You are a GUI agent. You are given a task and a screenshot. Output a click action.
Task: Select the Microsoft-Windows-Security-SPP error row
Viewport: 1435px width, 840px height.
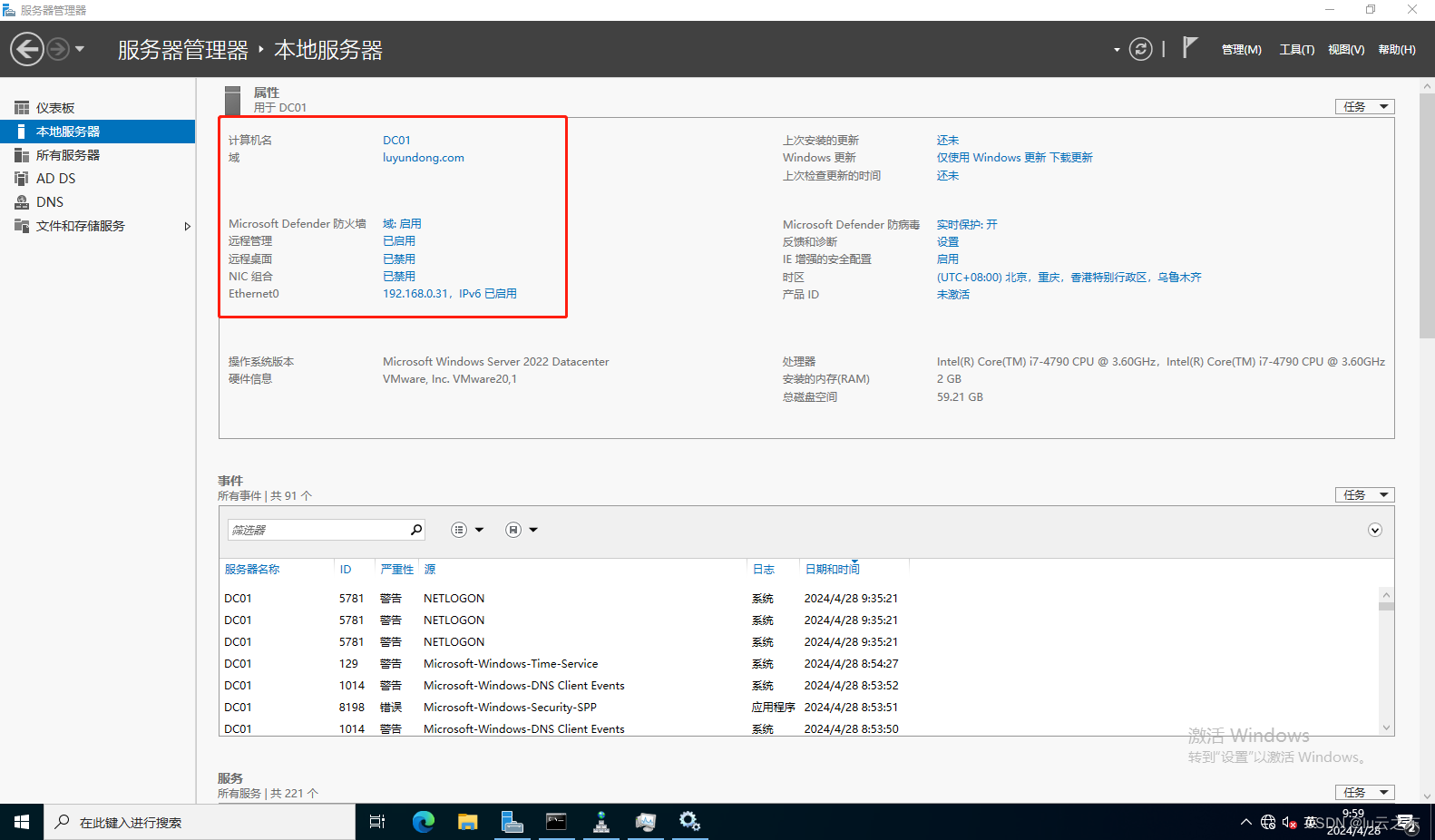tap(798, 708)
